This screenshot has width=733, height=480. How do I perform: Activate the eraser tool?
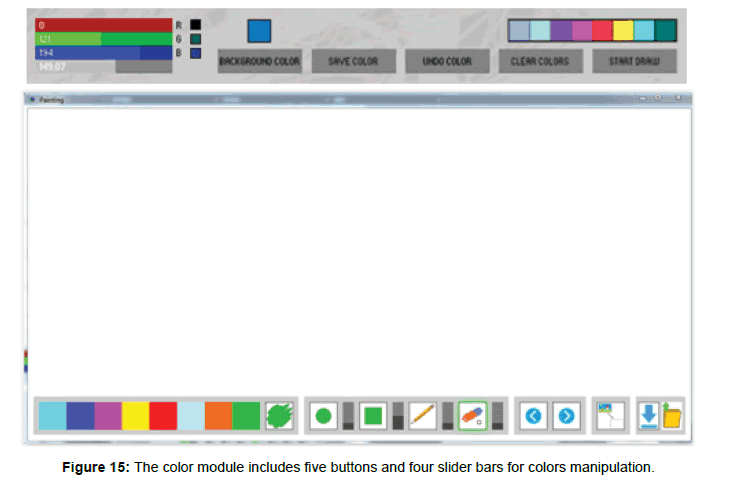[472, 415]
